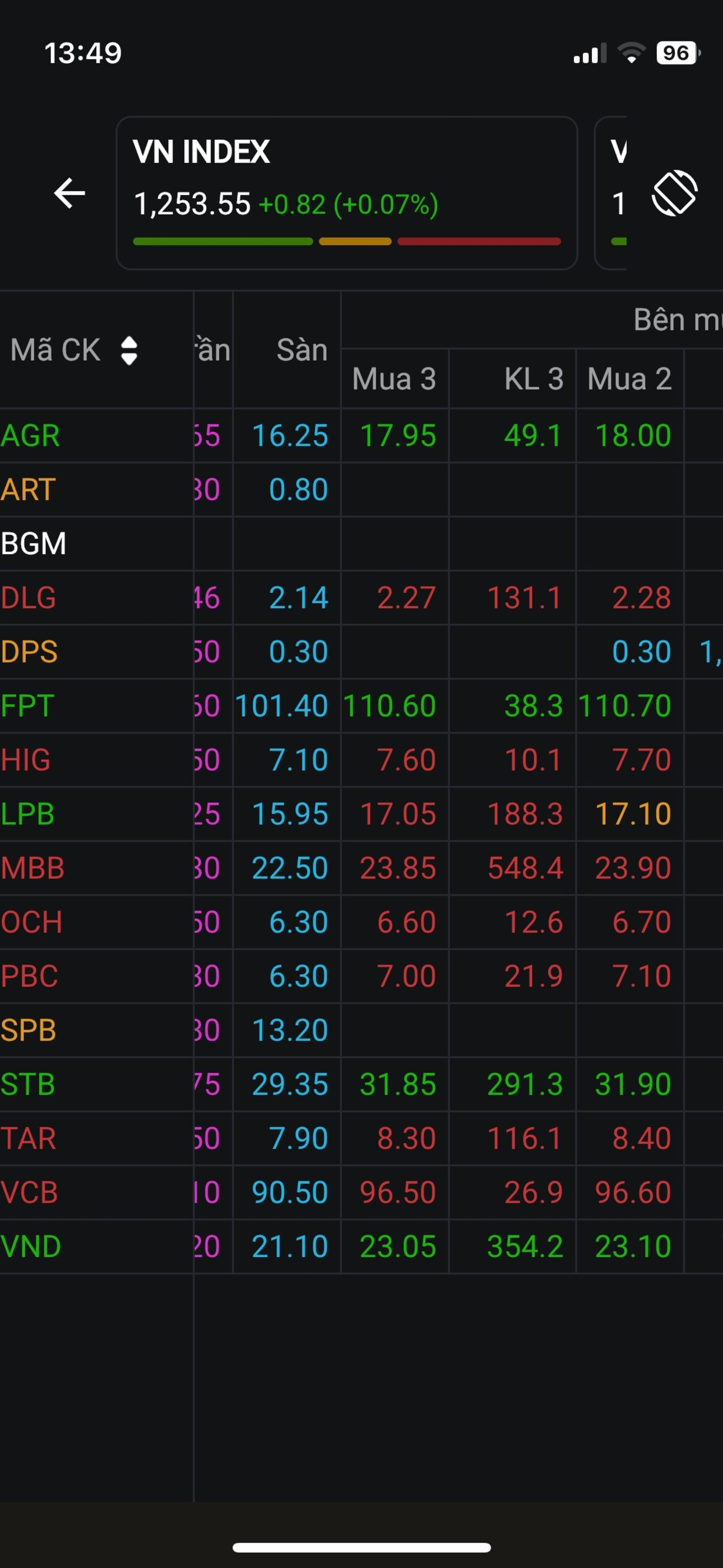723x1568 pixels.
Task: Select the FPT stock symbol
Action: coord(27,706)
